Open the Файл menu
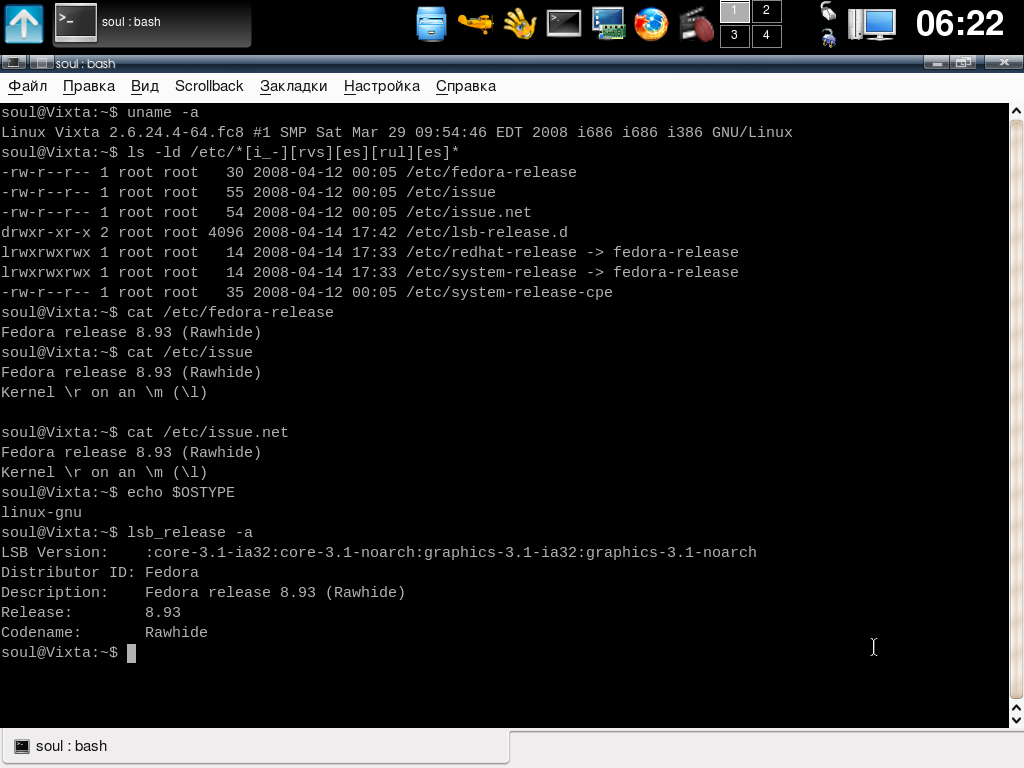This screenshot has height=768, width=1024. coord(27,86)
